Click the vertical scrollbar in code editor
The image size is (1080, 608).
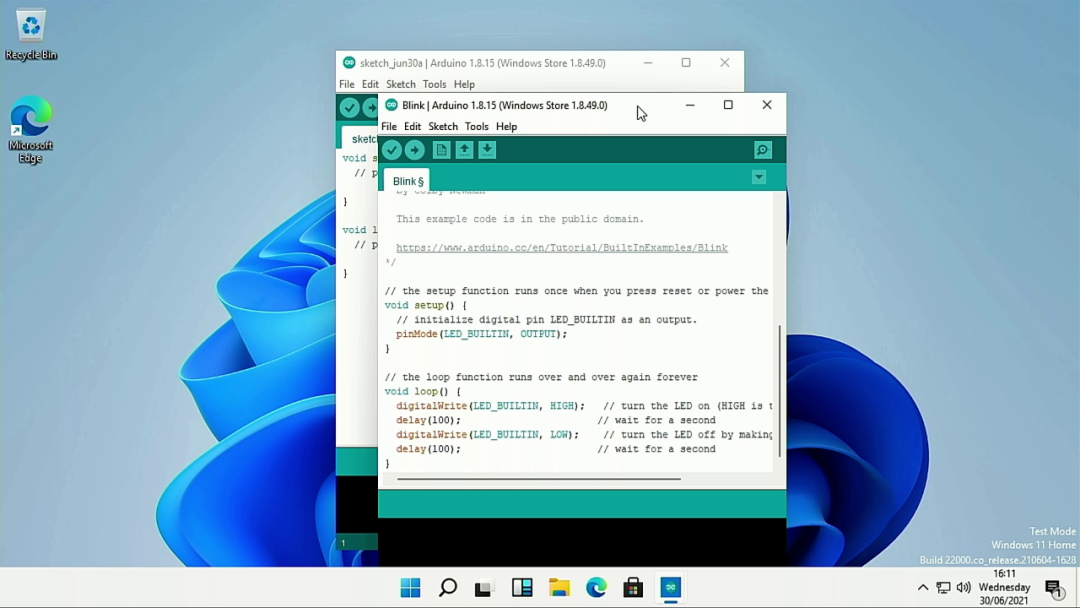(x=780, y=390)
